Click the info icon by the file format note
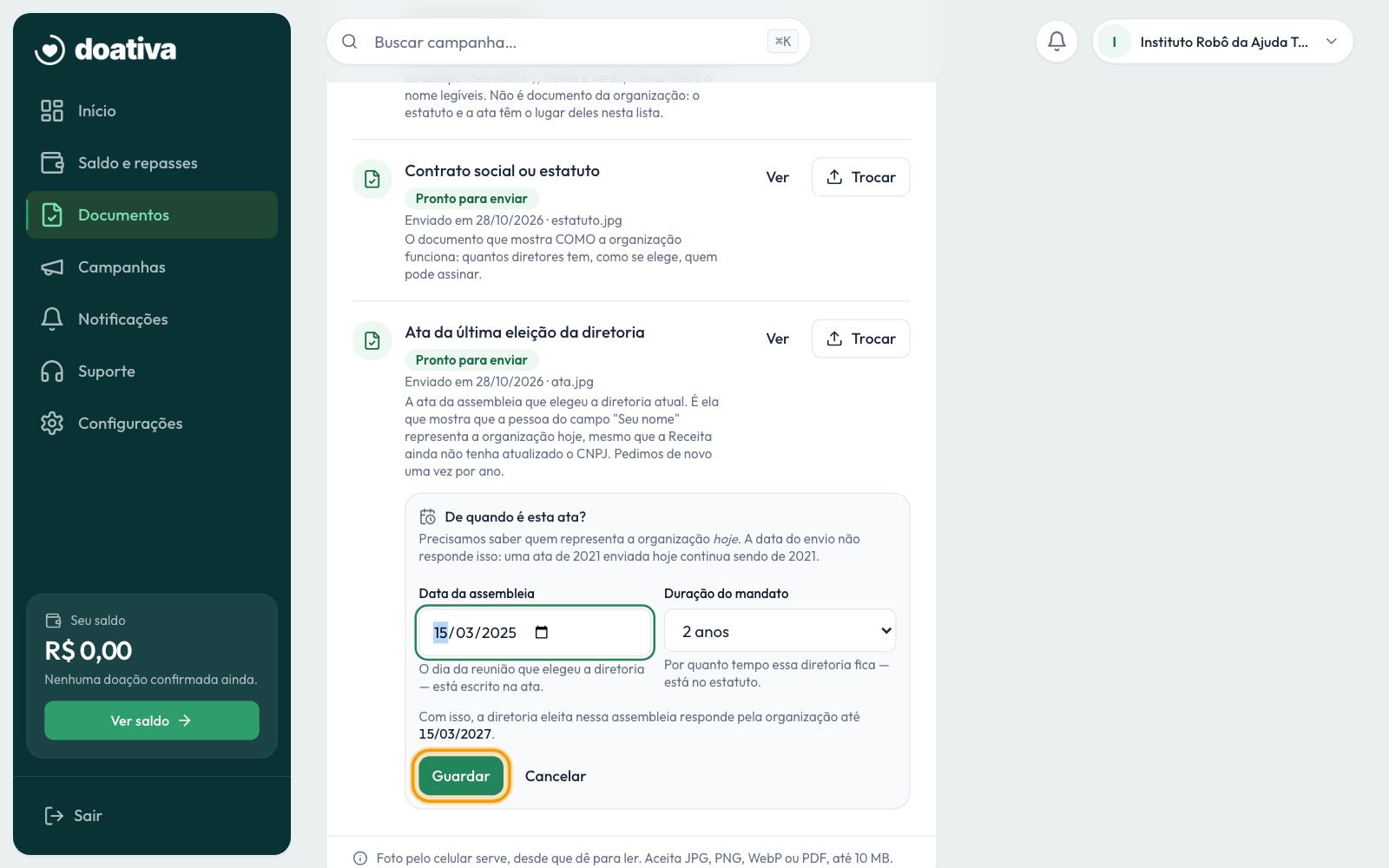Screen dimensions: 1389x868 click(360, 858)
